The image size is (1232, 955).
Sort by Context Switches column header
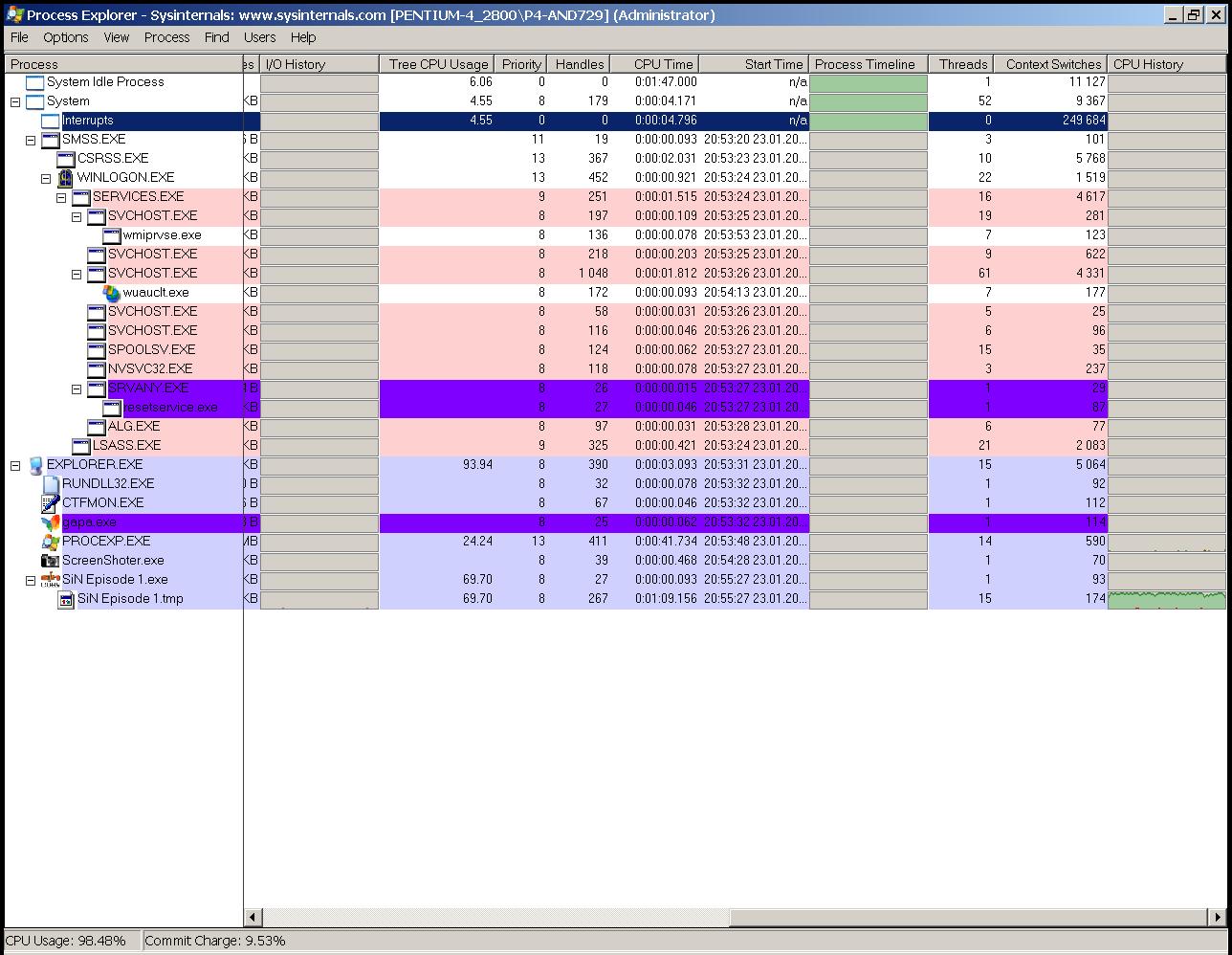click(x=1050, y=64)
